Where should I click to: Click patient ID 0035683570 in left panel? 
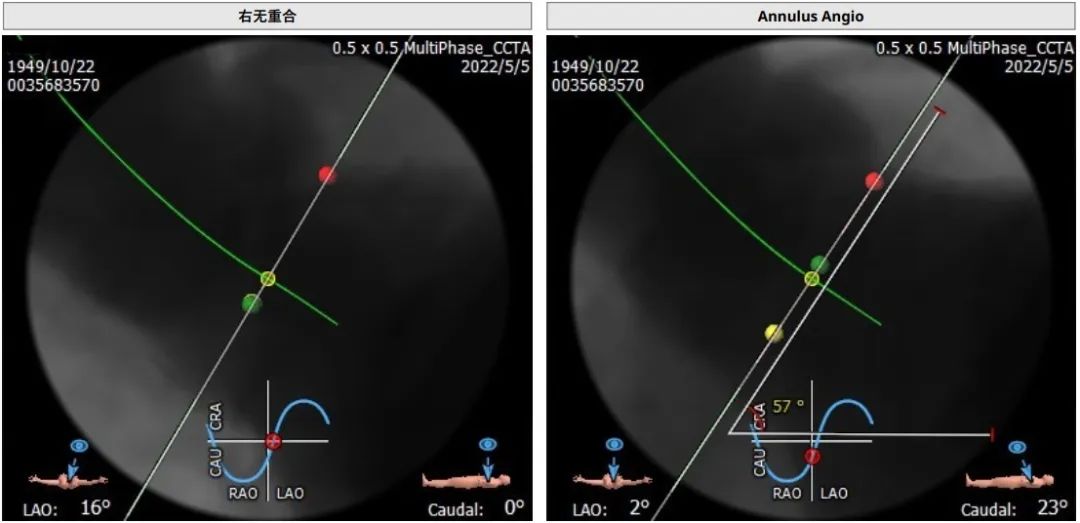click(54, 85)
